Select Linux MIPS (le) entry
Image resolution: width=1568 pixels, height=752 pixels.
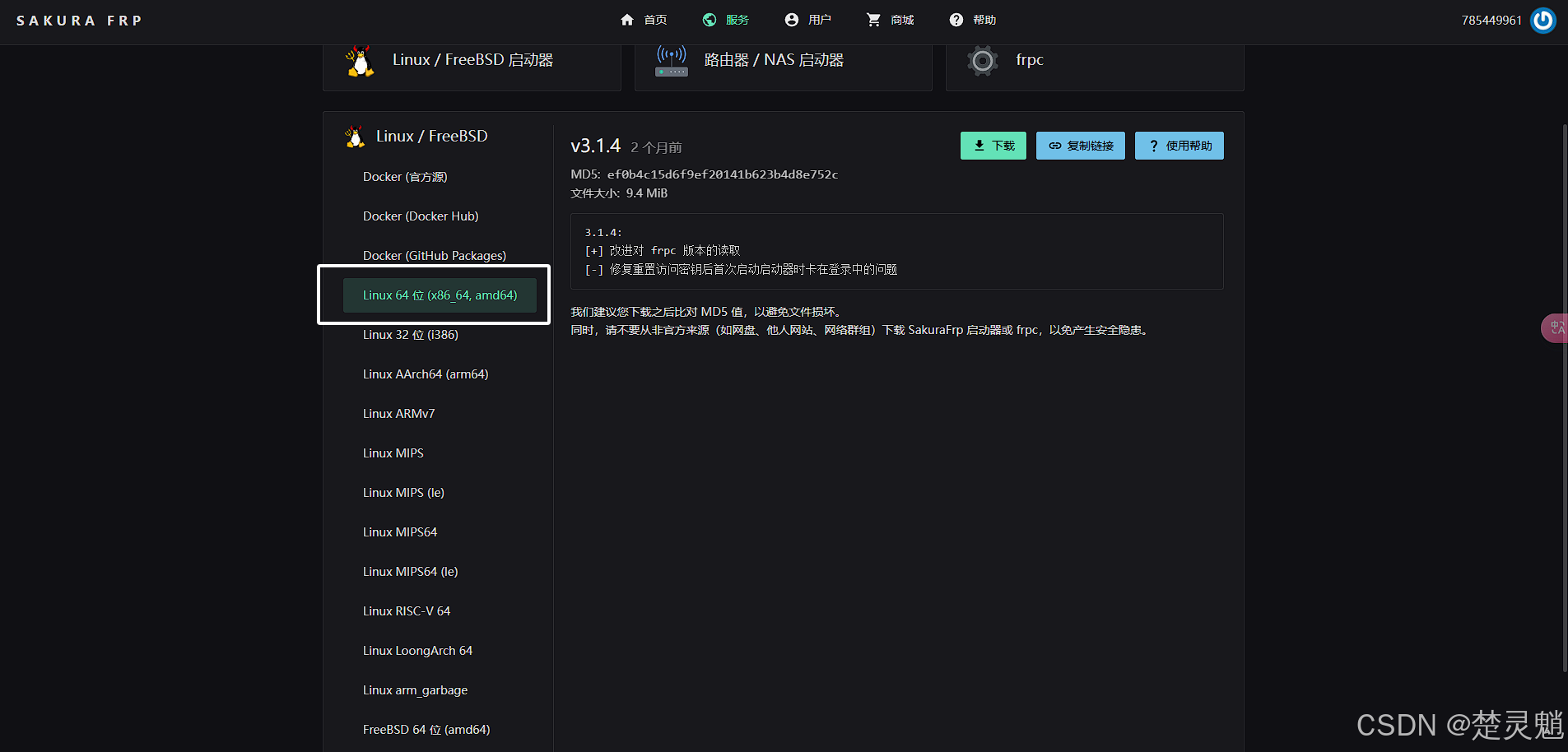coord(440,493)
